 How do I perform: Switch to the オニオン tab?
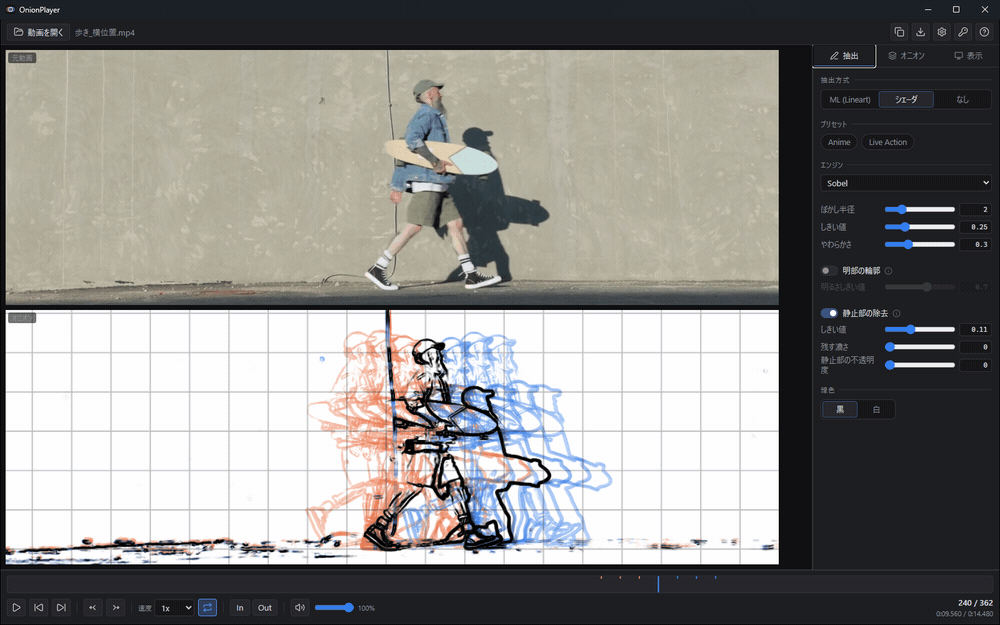[x=906, y=55]
